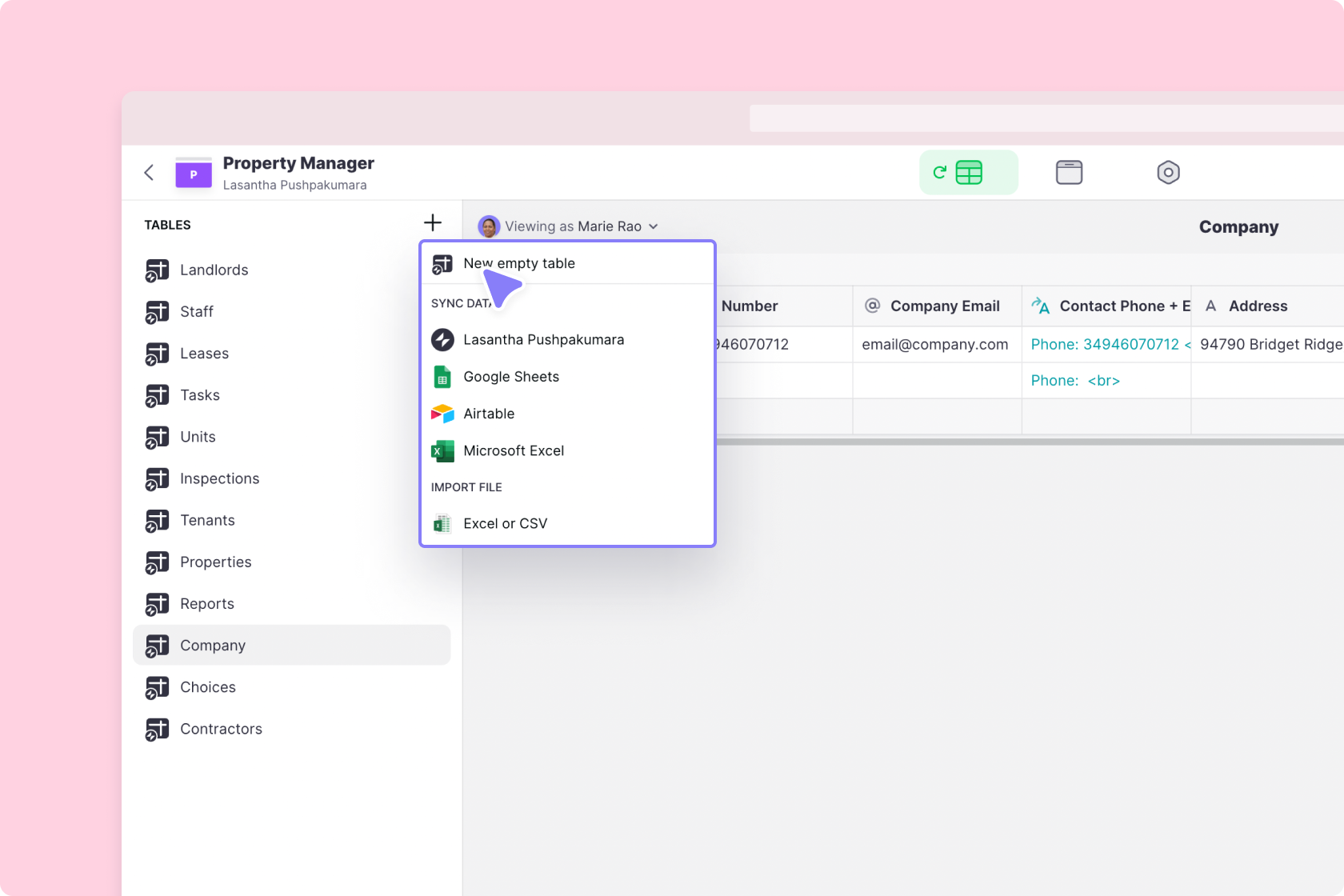
Task: Select the Contractors table in sidebar
Action: tap(221, 729)
